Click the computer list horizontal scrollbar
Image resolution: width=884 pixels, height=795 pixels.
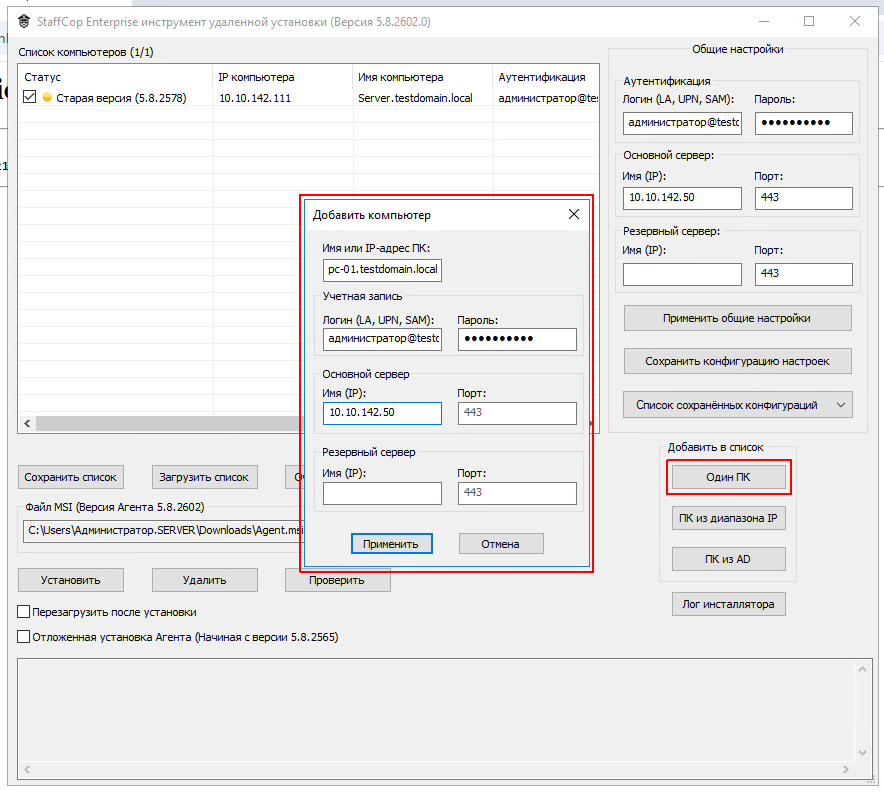[x=160, y=424]
